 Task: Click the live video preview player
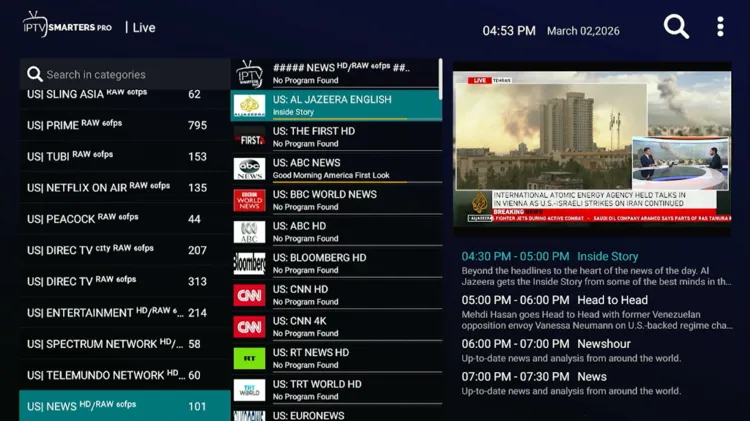pyautogui.click(x=592, y=147)
